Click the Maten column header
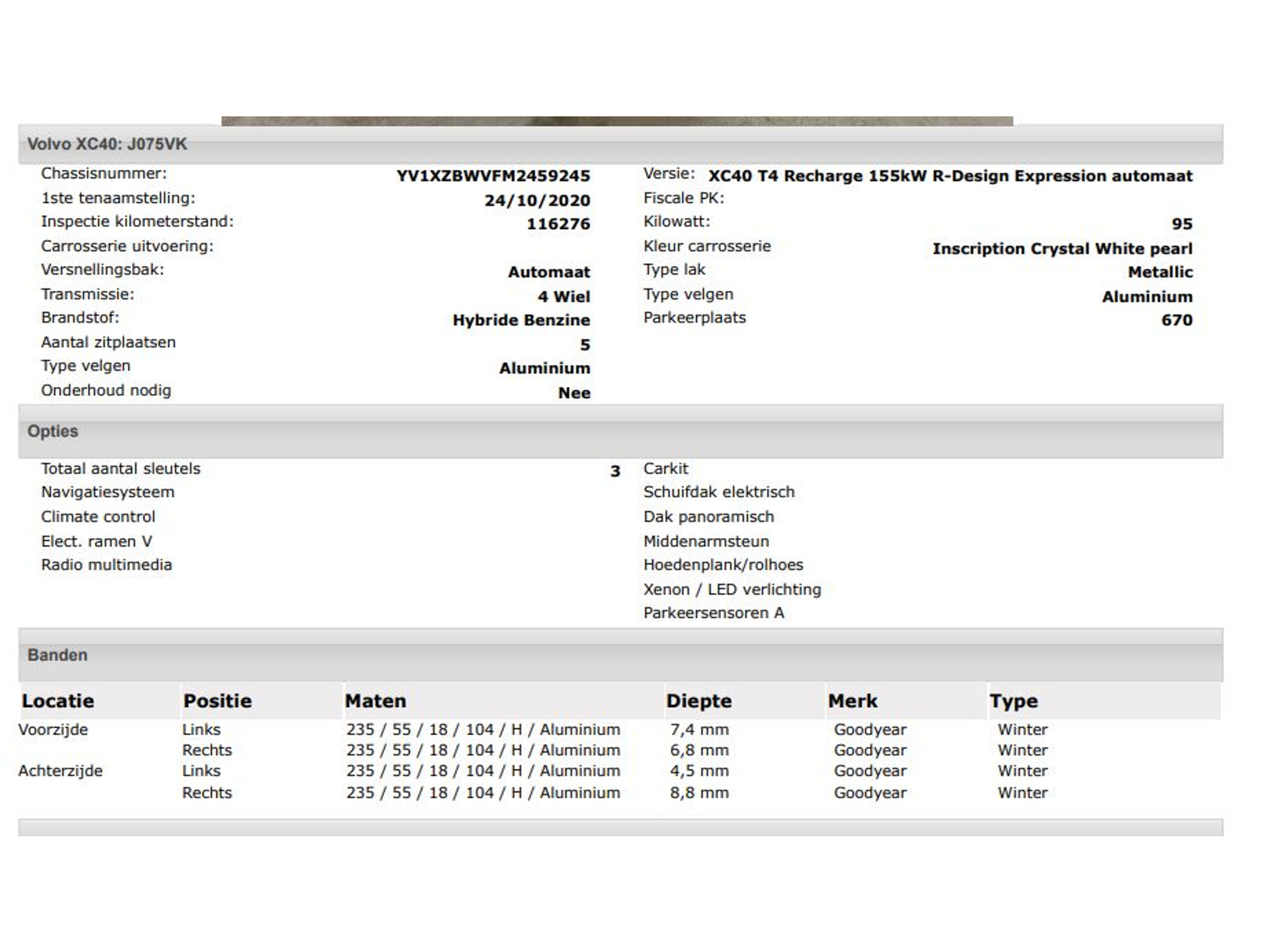 [x=376, y=701]
